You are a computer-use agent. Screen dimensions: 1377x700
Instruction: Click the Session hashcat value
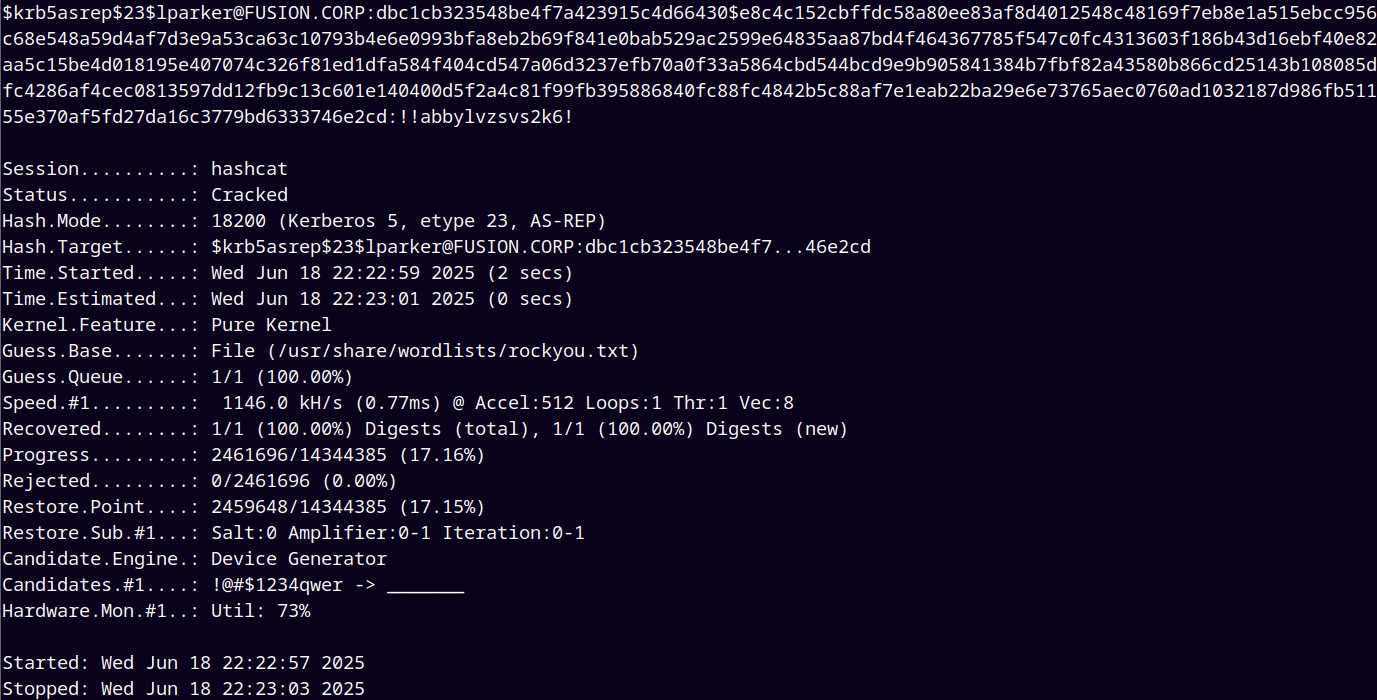[x=249, y=169]
